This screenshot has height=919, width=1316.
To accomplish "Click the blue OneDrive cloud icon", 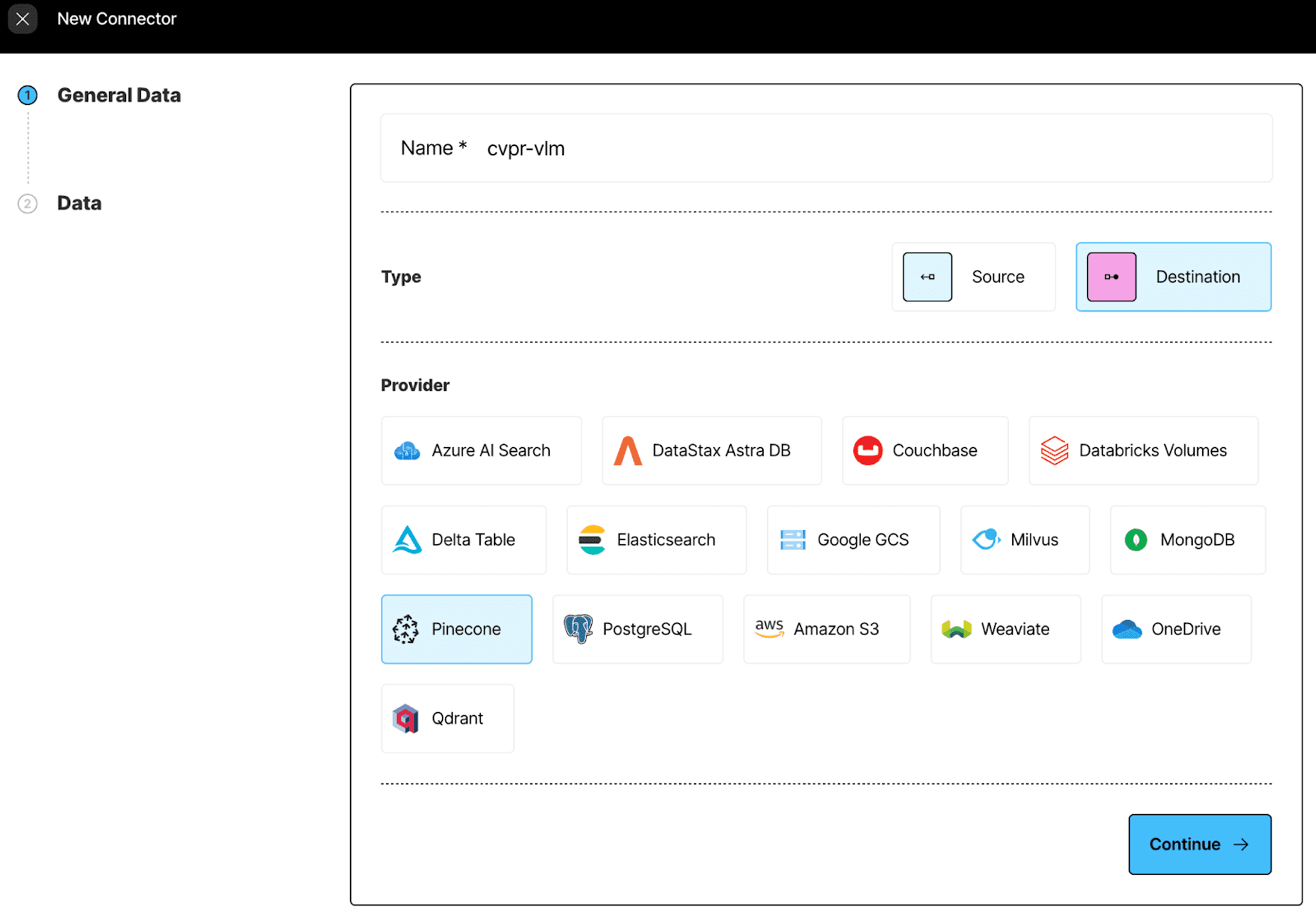I will click(1126, 629).
